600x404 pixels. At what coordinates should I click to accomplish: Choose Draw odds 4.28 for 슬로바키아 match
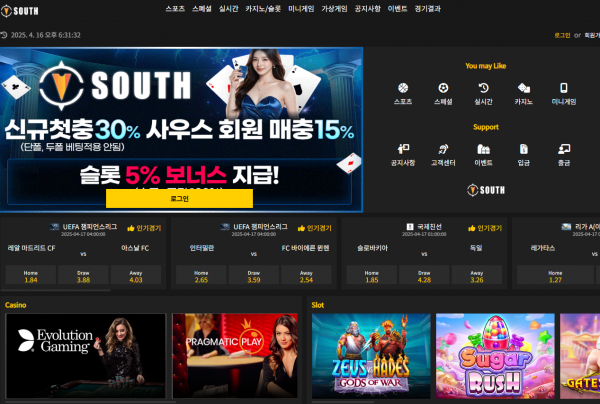click(424, 276)
